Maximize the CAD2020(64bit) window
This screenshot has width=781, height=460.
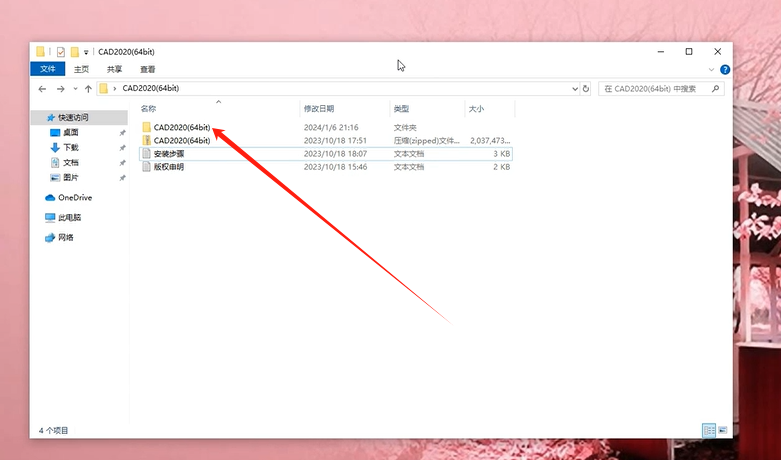pos(689,52)
